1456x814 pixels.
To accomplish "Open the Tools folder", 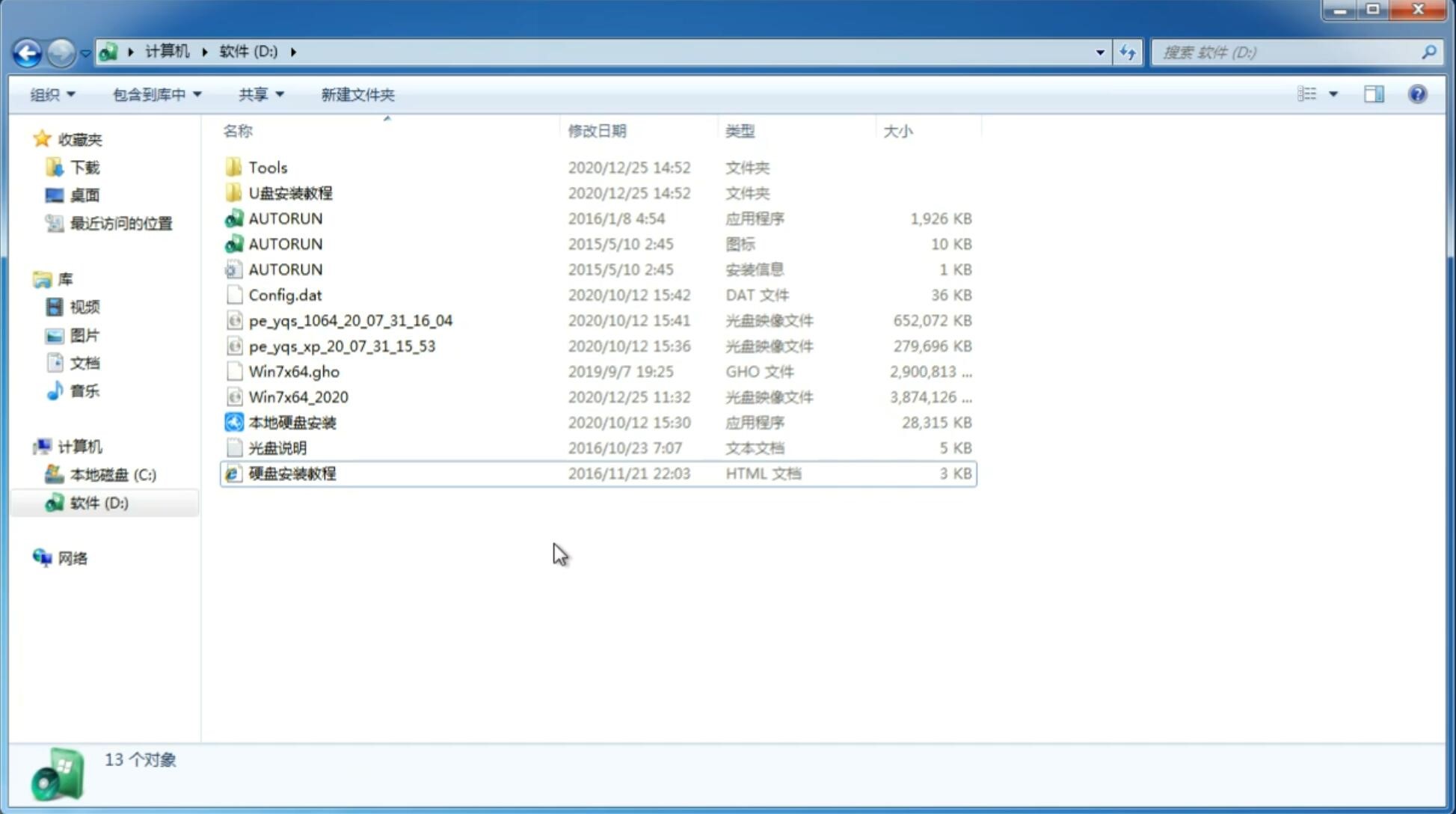I will point(267,167).
